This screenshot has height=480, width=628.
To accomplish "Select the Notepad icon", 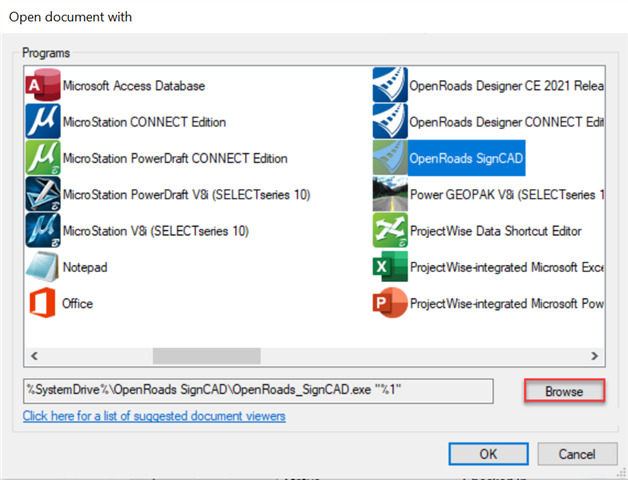I will 43,267.
